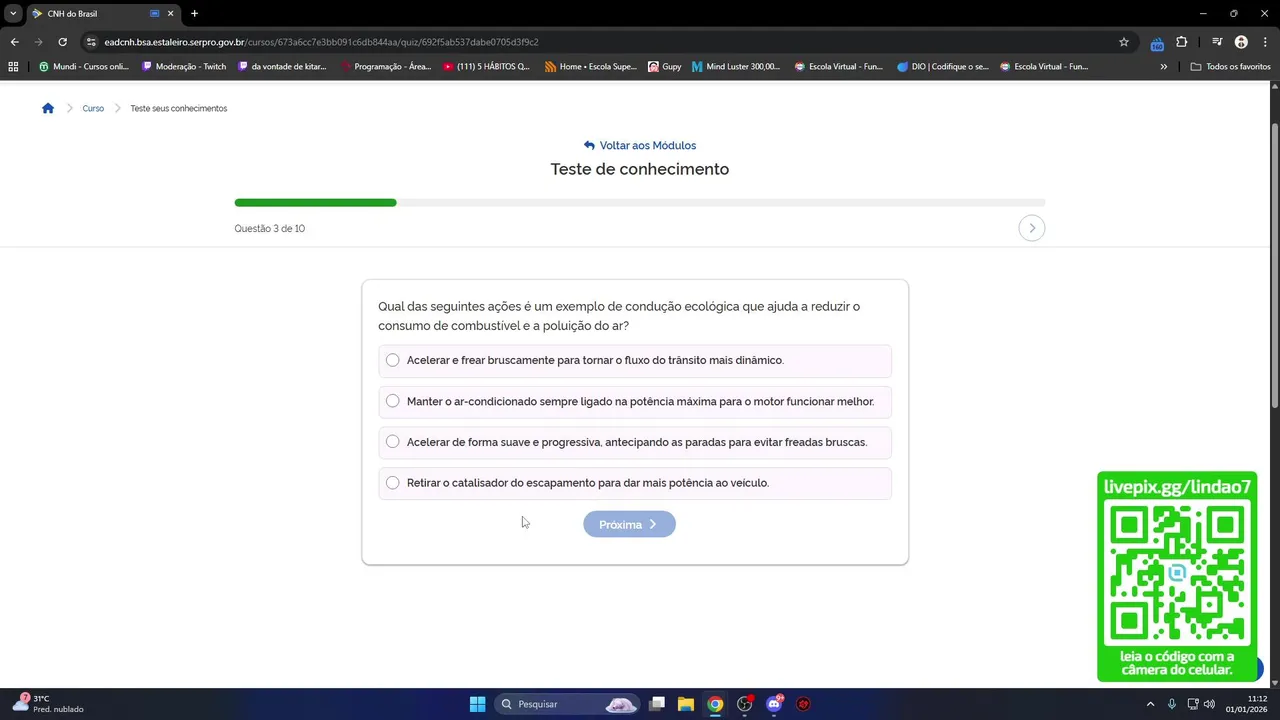The image size is (1280, 720).
Task: Open the tab search dropdown arrow
Action: coord(13,13)
